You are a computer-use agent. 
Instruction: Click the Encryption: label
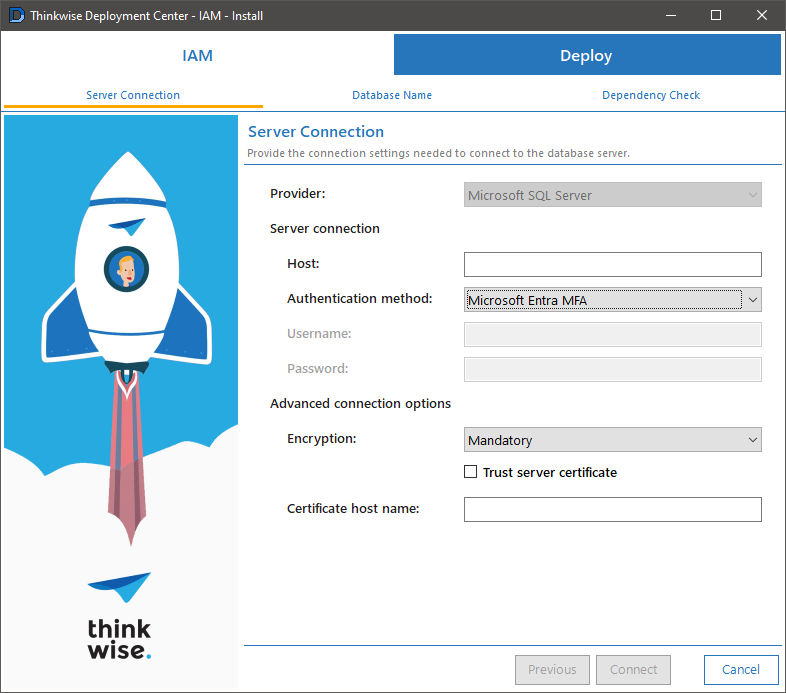321,439
